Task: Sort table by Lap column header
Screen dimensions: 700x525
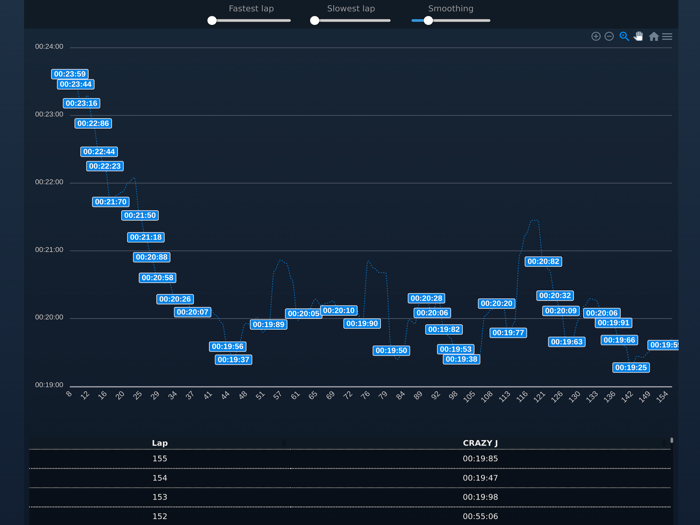Action: tap(159, 443)
